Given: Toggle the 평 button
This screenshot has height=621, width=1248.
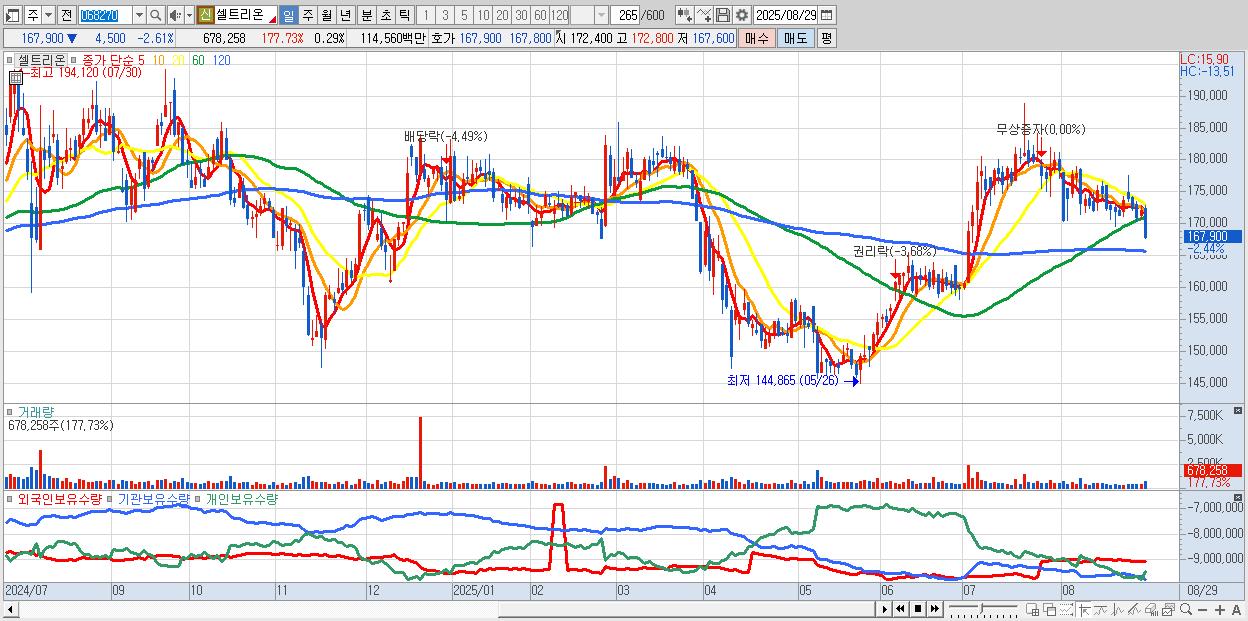Looking at the screenshot, I should 826,38.
